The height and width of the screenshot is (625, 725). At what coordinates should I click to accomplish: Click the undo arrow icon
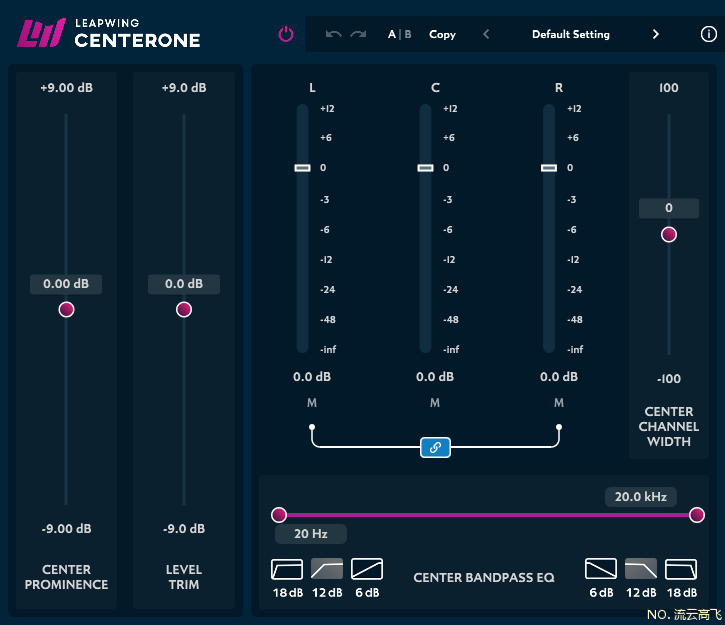[x=333, y=34]
